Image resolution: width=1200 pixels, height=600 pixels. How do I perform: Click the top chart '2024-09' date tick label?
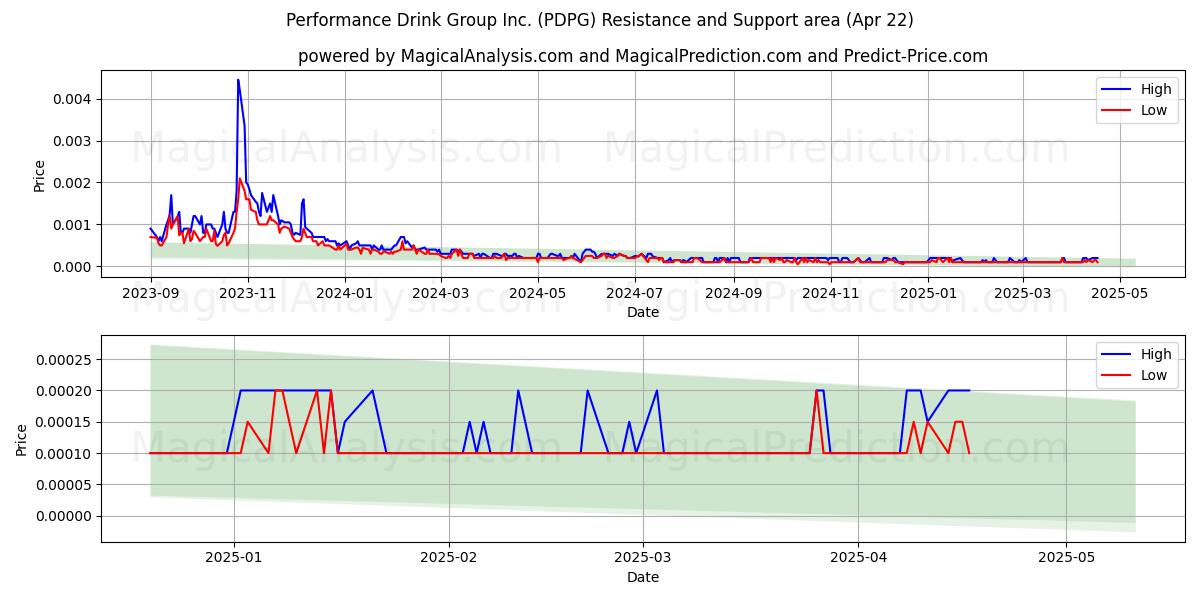(x=734, y=293)
